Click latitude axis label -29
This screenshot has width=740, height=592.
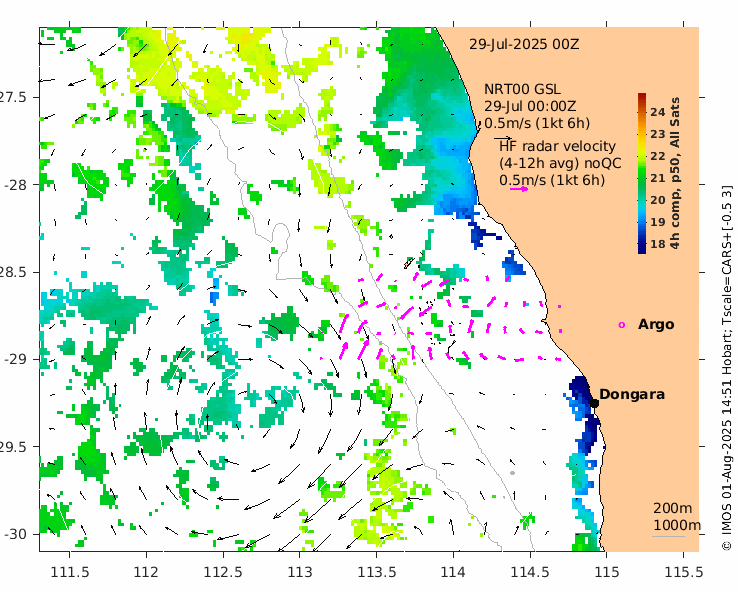(16, 359)
